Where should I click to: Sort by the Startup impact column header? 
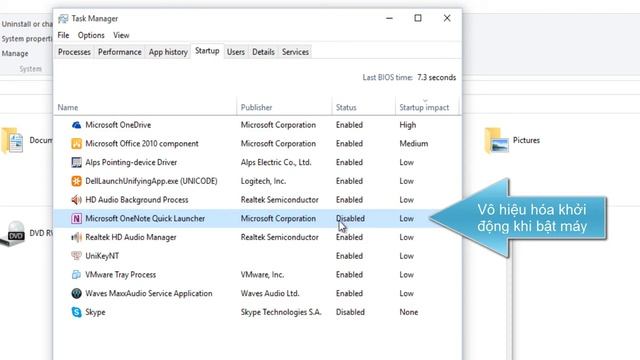pos(427,107)
